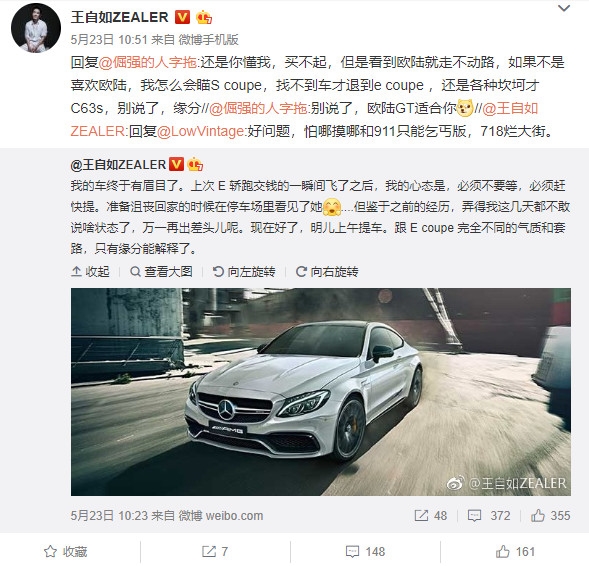Open the 王自如ZEALER username link at top
Image resolution: width=589 pixels, height=566 pixels.
click(x=119, y=17)
